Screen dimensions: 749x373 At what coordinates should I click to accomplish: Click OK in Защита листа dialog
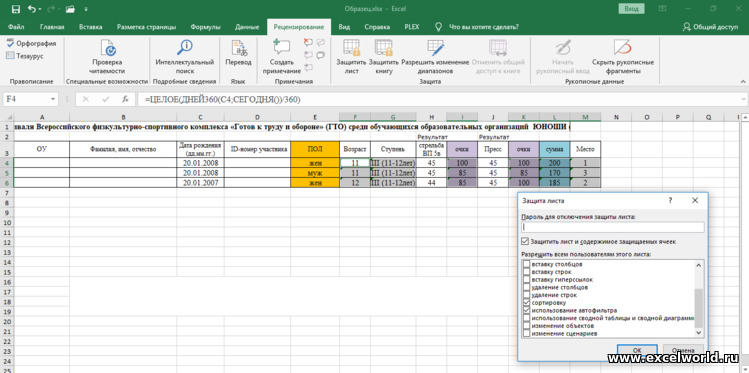637,350
